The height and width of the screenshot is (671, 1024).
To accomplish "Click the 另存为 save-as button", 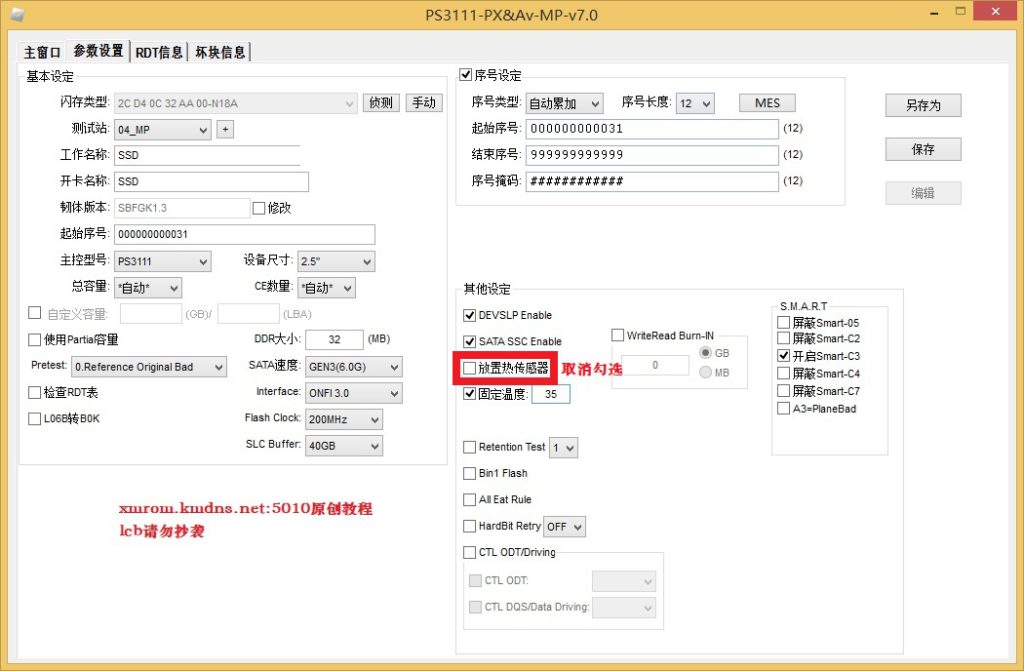I will pos(922,105).
